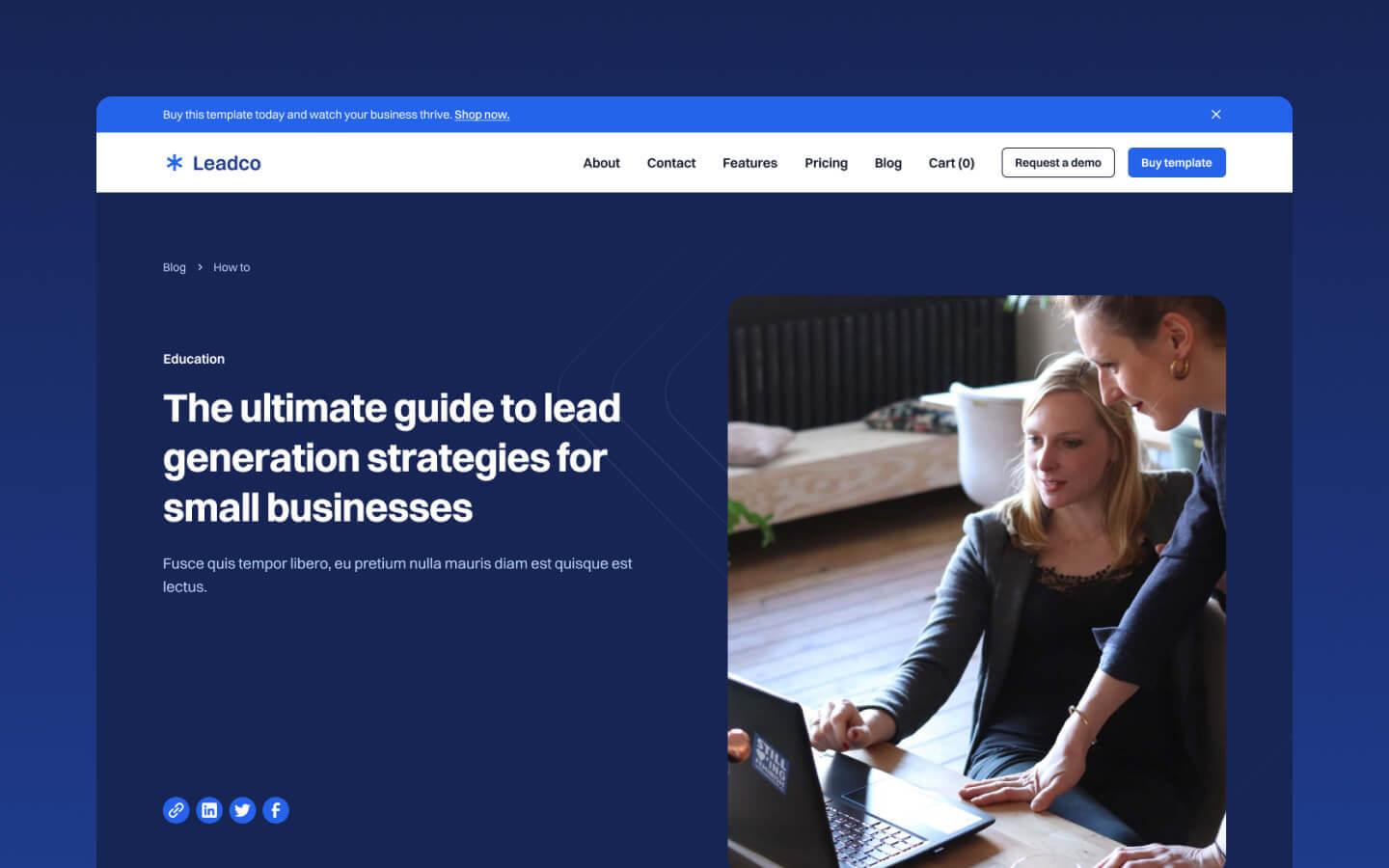Viewport: 1389px width, 868px height.
Task: Click Request a demo
Action: click(x=1057, y=162)
